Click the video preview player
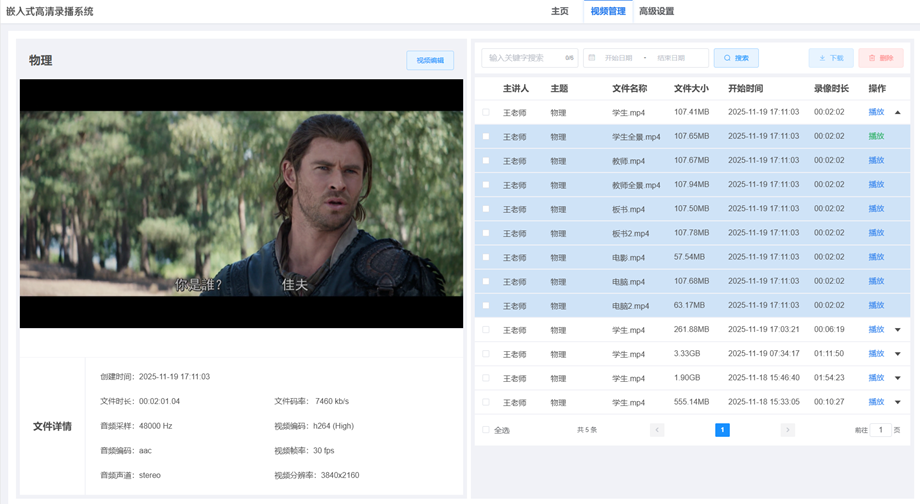Image resolution: width=920 pixels, height=504 pixels. tap(241, 203)
